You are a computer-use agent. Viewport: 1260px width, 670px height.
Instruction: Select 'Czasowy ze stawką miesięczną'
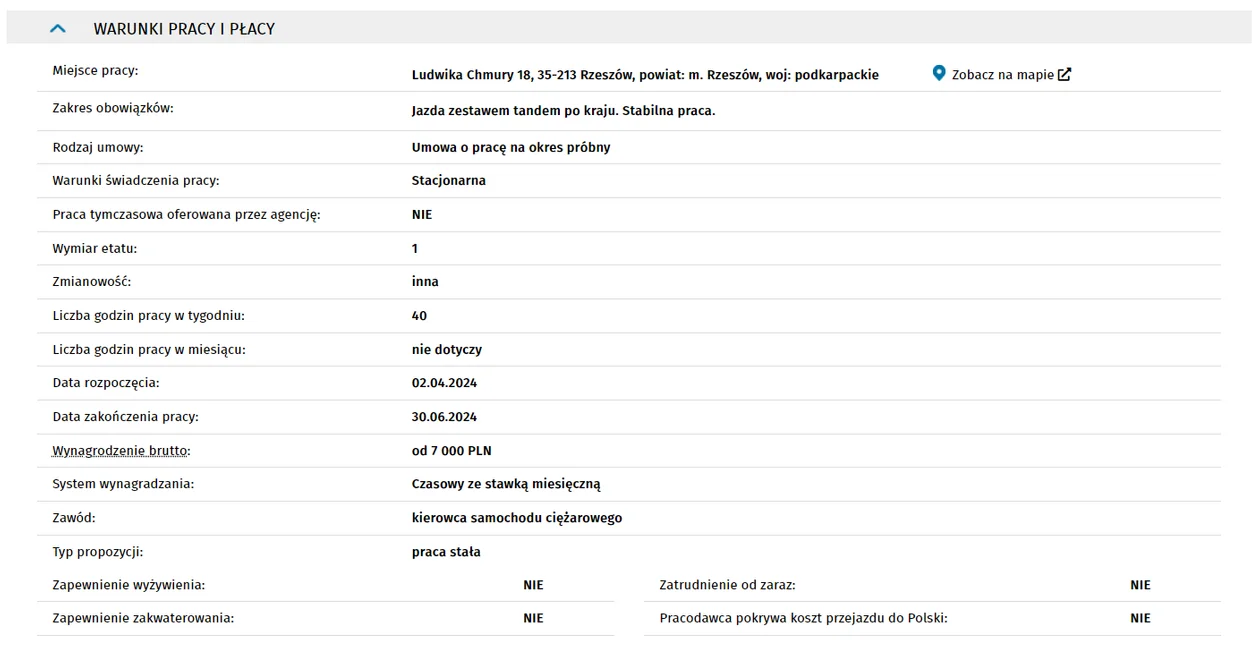pos(506,484)
